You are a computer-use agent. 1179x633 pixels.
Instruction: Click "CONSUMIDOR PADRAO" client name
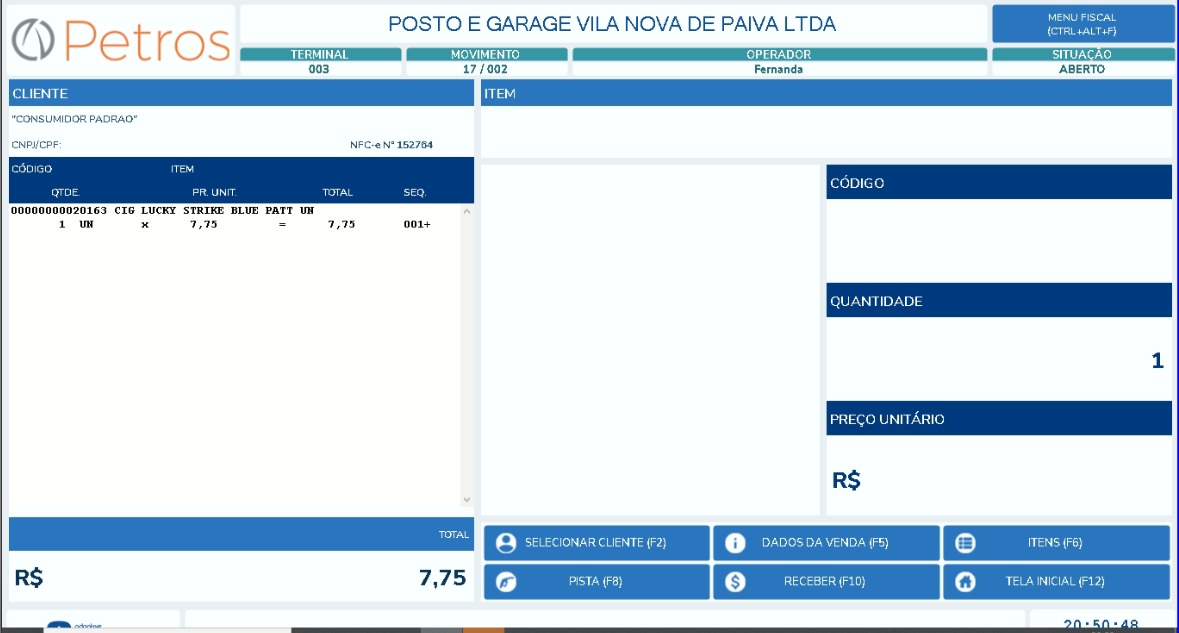click(74, 119)
